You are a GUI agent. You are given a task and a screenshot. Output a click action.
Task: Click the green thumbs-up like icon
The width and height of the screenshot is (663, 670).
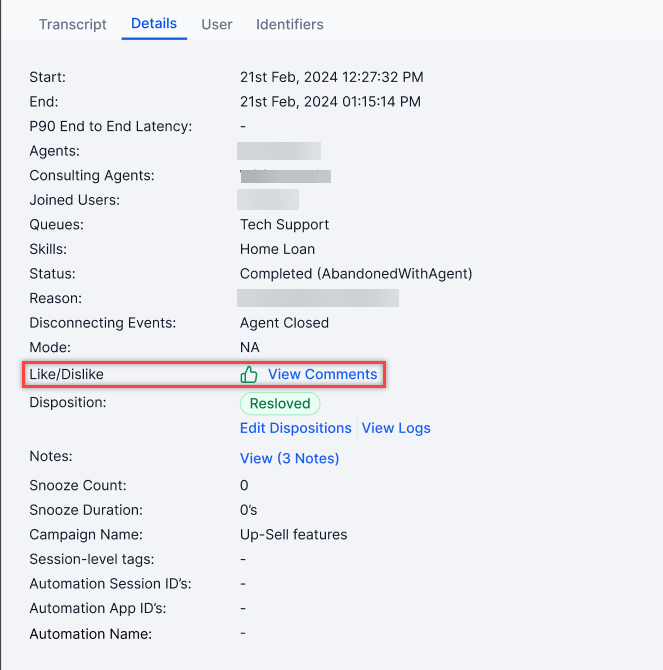pyautogui.click(x=249, y=375)
